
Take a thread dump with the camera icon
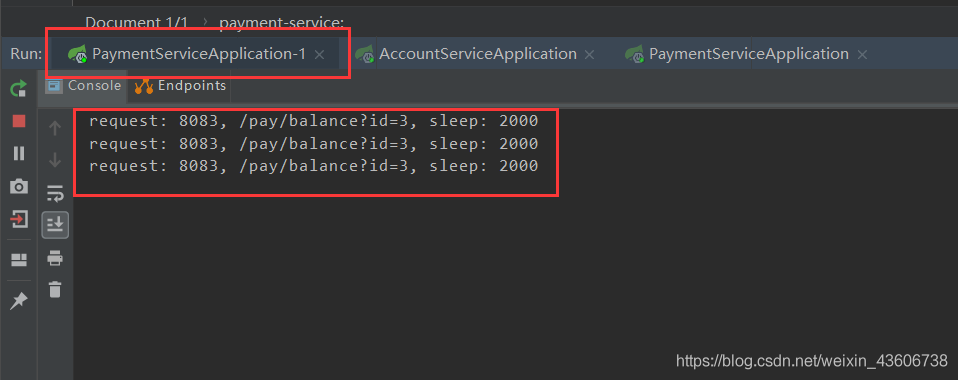pos(19,186)
